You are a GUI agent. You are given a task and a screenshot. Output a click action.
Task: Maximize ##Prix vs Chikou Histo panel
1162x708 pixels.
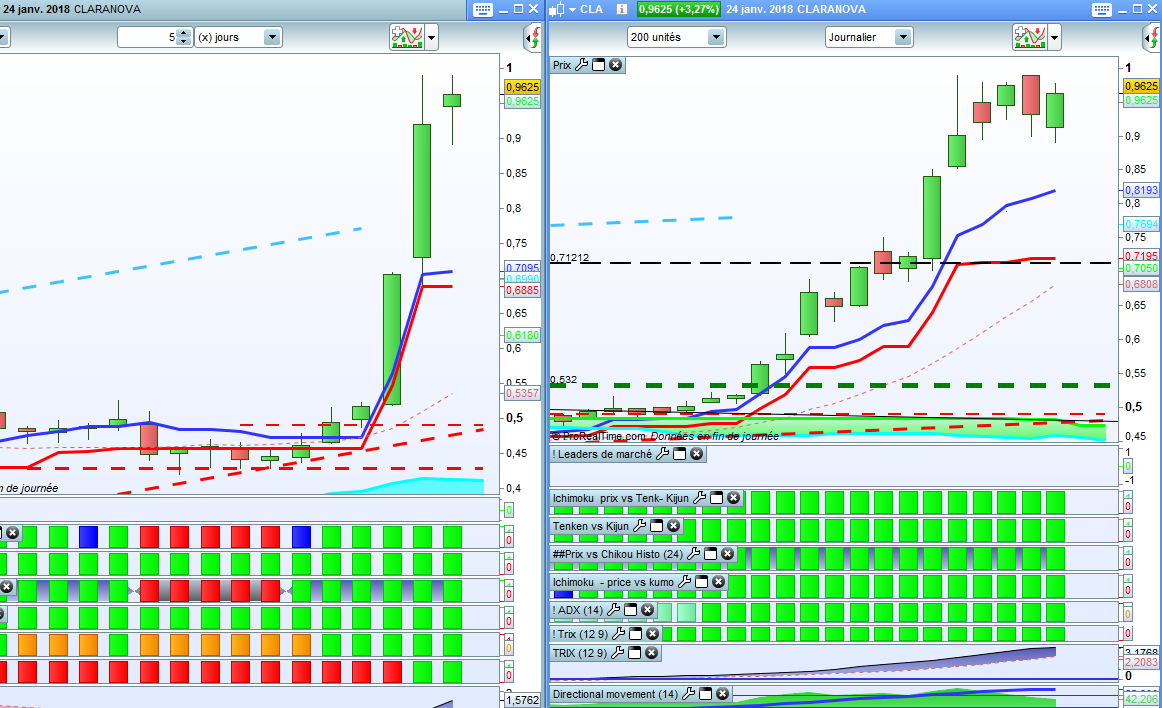[x=711, y=554]
